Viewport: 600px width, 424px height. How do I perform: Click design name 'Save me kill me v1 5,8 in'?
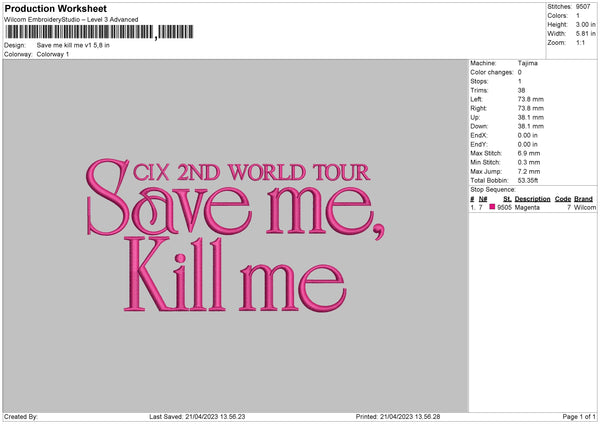pos(73,45)
